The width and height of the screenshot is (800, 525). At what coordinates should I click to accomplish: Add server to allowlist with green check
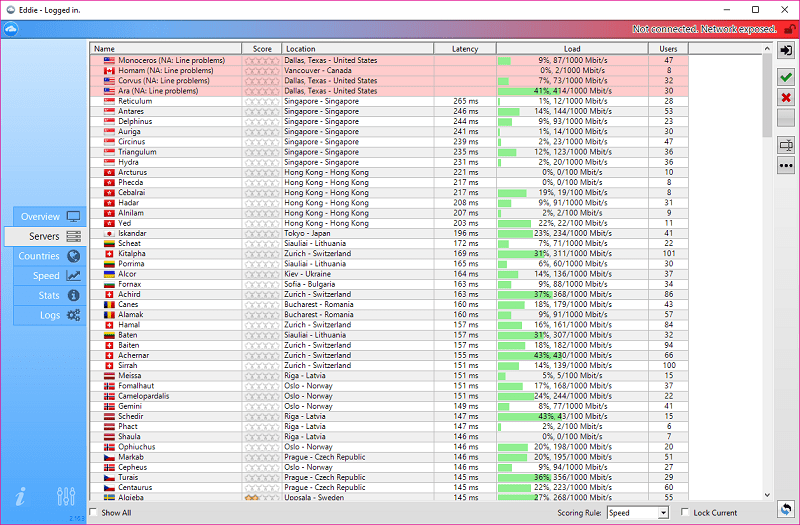[786, 77]
